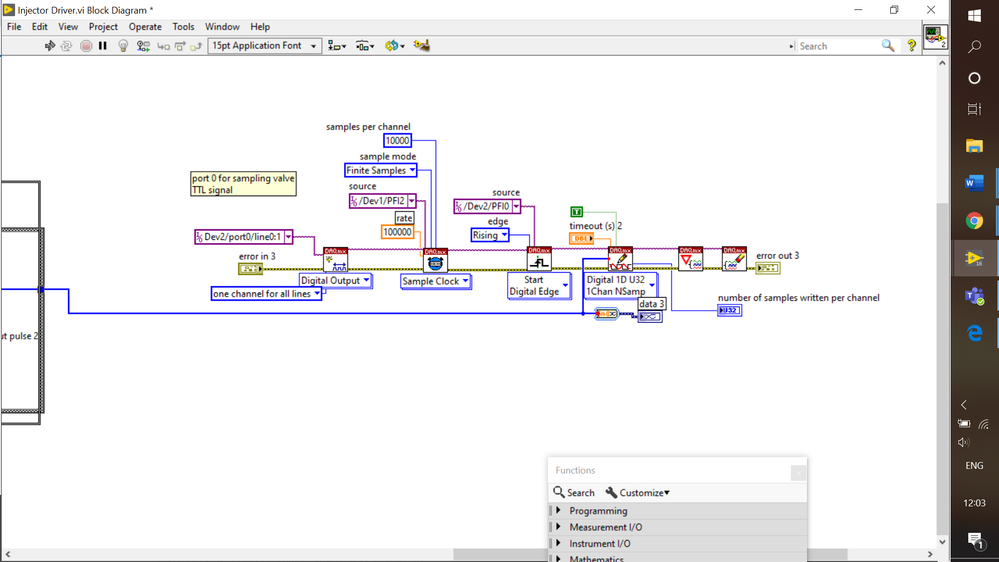The height and width of the screenshot is (562, 999).
Task: Select the DAQmx Write node
Action: click(x=621, y=259)
